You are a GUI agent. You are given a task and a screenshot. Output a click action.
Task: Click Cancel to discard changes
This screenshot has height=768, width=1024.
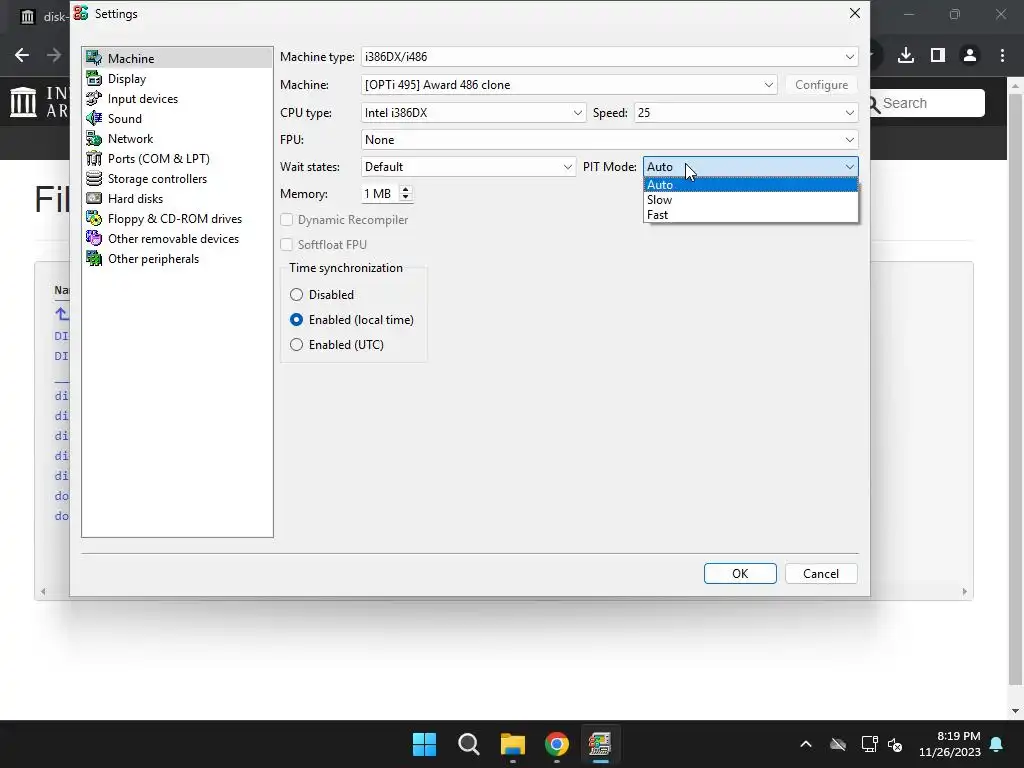(821, 573)
